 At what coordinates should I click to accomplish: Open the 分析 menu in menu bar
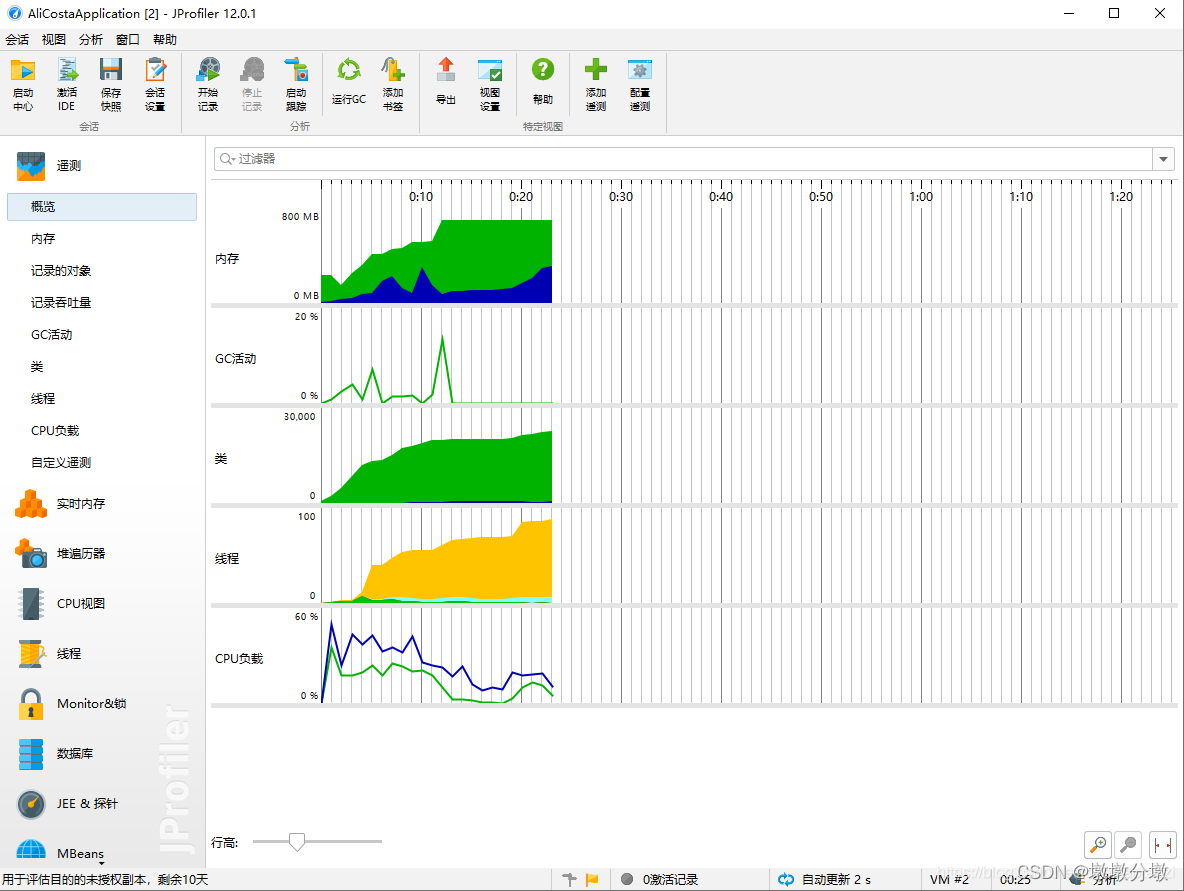click(90, 40)
